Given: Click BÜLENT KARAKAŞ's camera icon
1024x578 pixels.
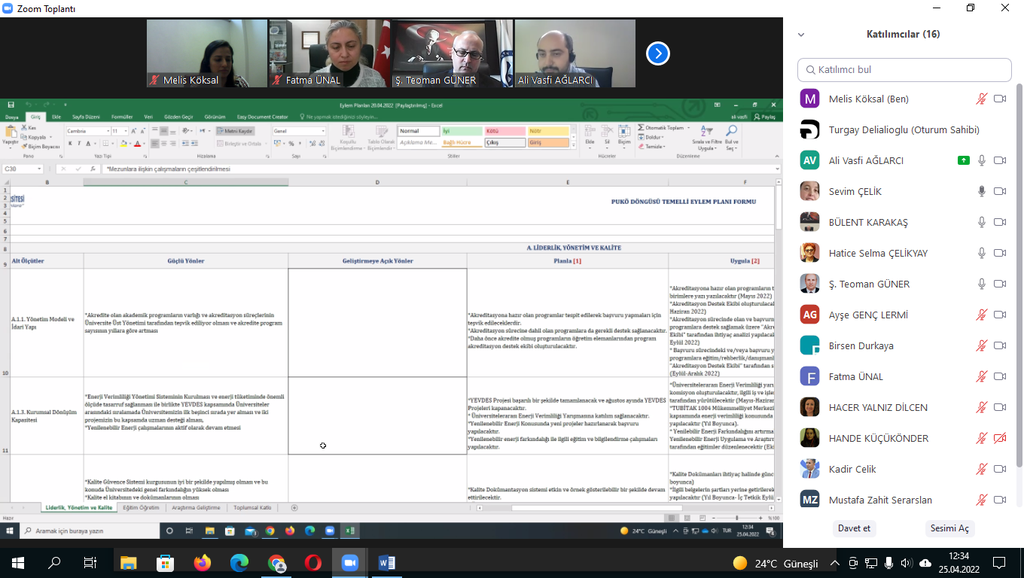Looking at the screenshot, I should pyautogui.click(x=1001, y=222).
